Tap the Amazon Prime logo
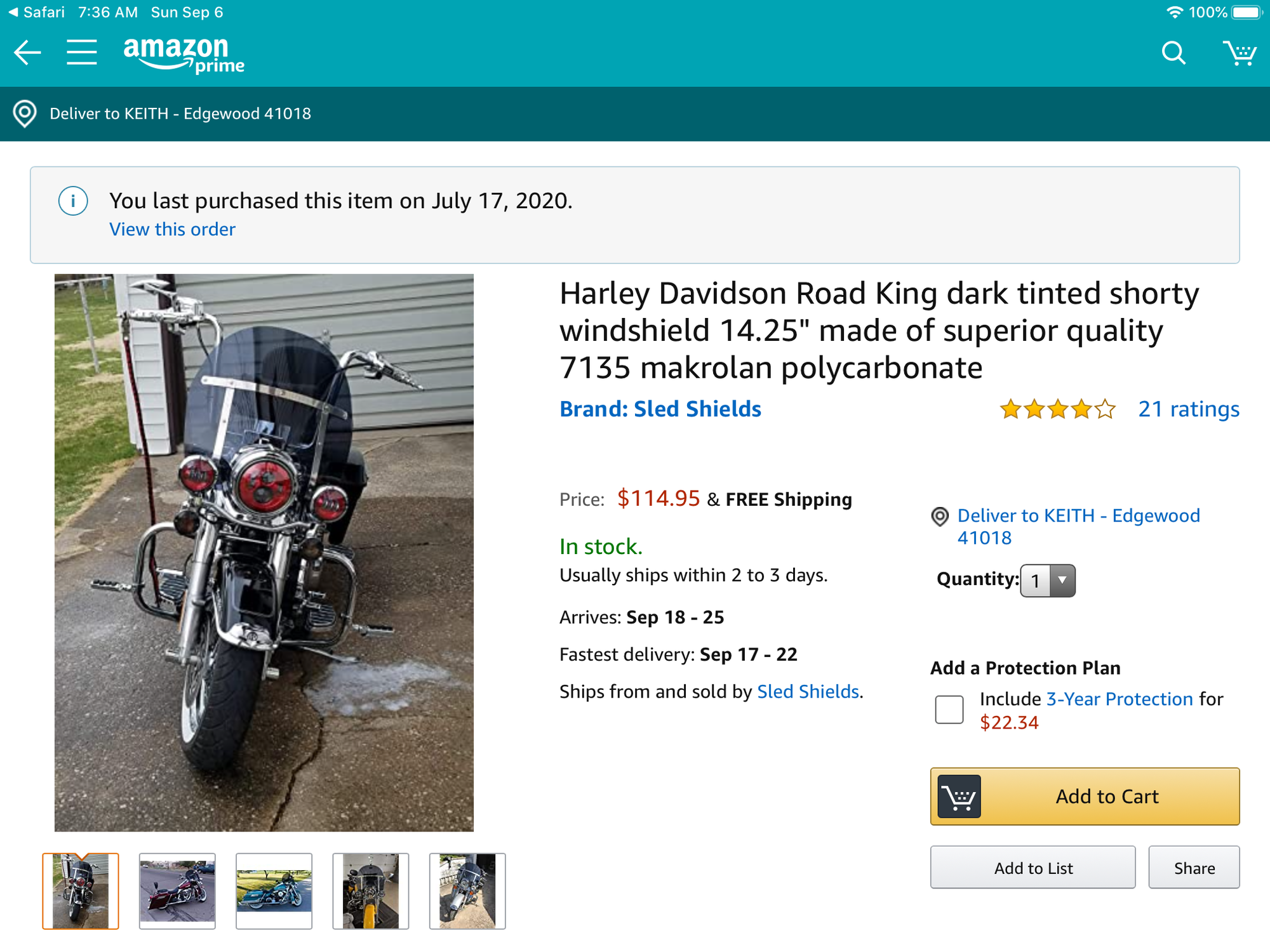This screenshot has height=952, width=1270. pyautogui.click(x=184, y=55)
